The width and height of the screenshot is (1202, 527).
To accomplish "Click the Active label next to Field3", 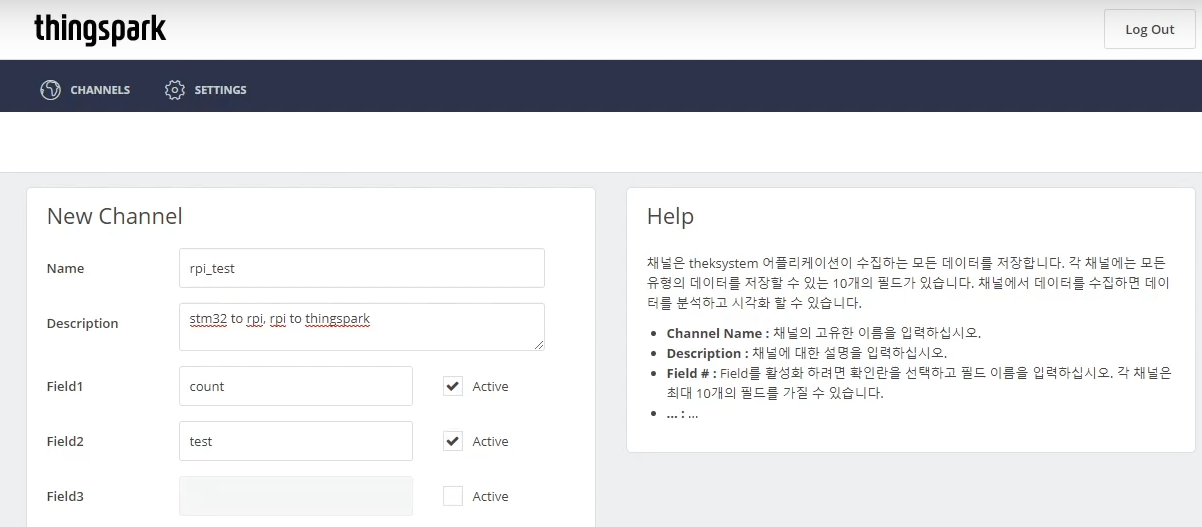I will [490, 496].
